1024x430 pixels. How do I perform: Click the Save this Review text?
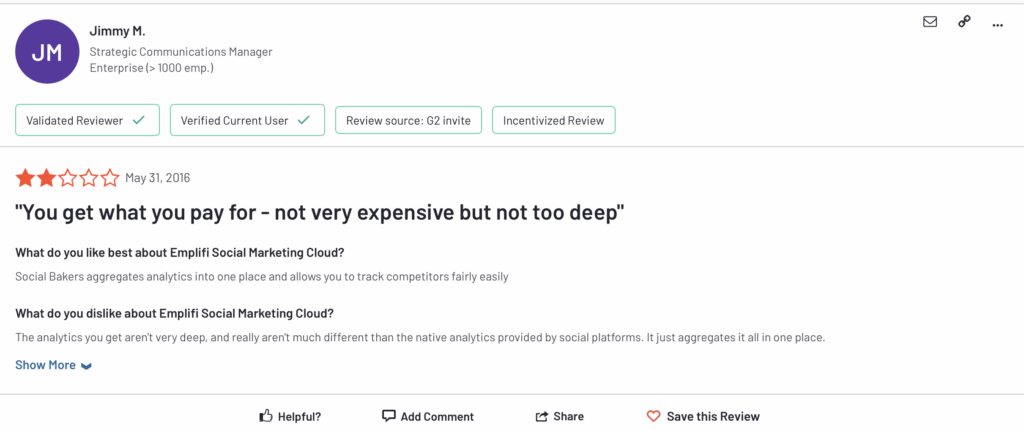click(x=713, y=416)
